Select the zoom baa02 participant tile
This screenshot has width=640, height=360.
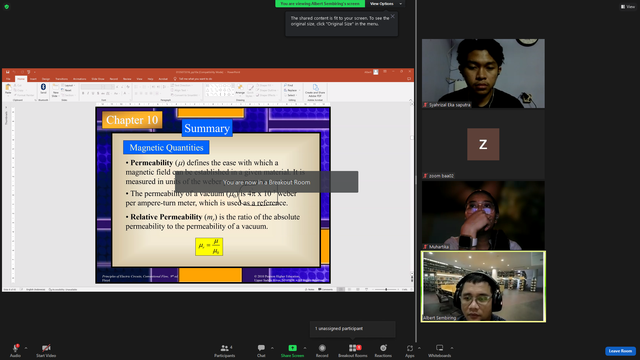pyautogui.click(x=483, y=144)
